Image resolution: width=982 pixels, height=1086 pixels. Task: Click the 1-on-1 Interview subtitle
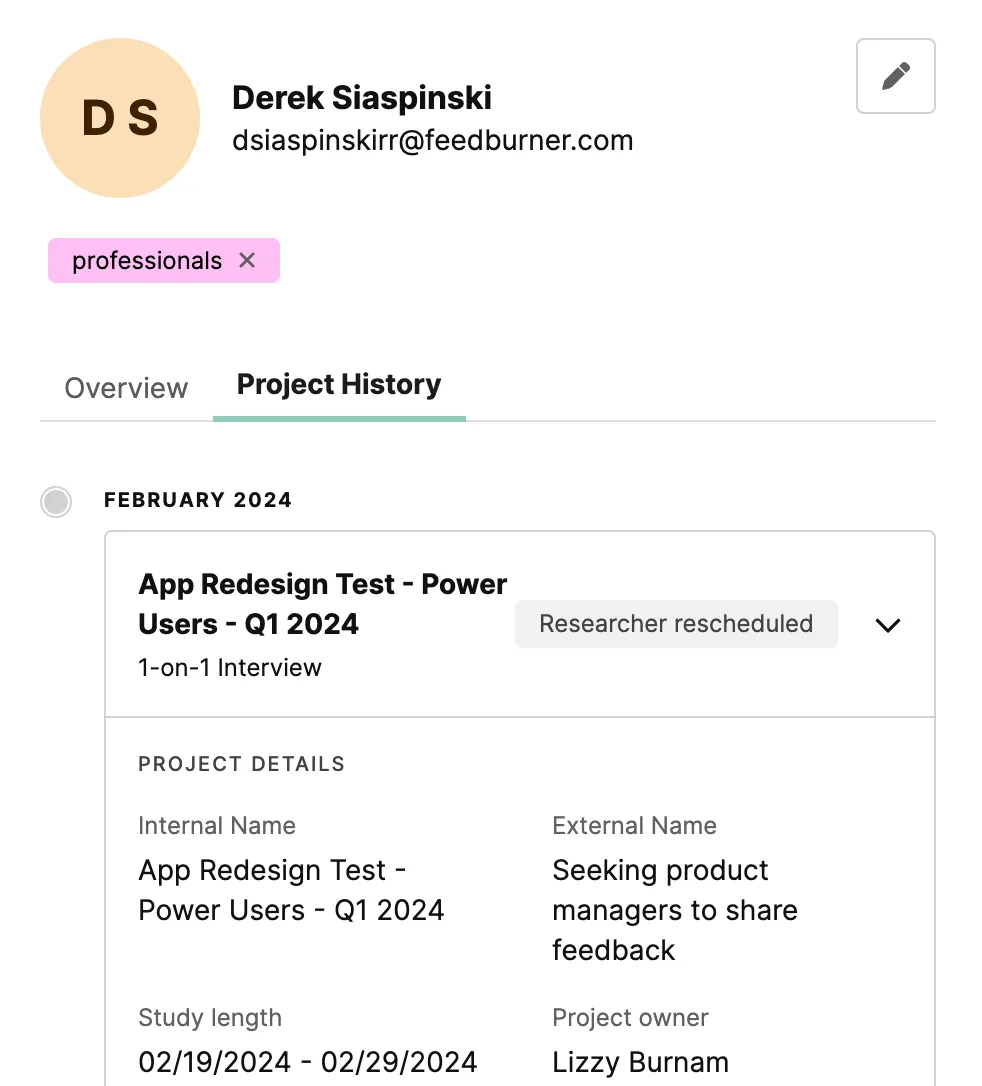click(230, 668)
